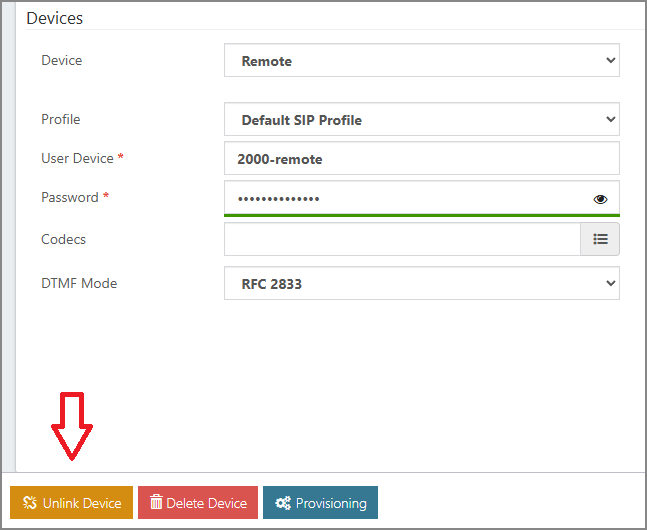Click the DTMF Mode label
647x530 pixels.
coord(79,283)
